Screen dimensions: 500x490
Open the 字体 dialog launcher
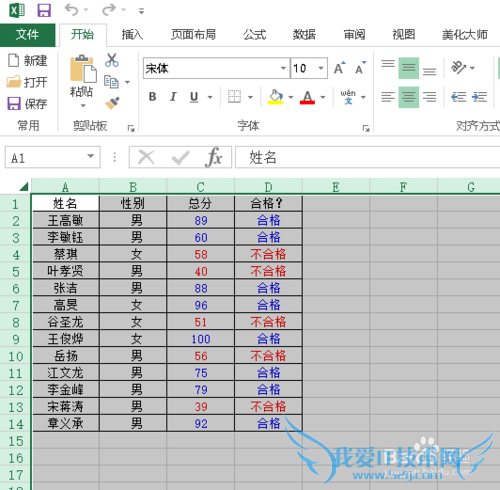coord(366,128)
